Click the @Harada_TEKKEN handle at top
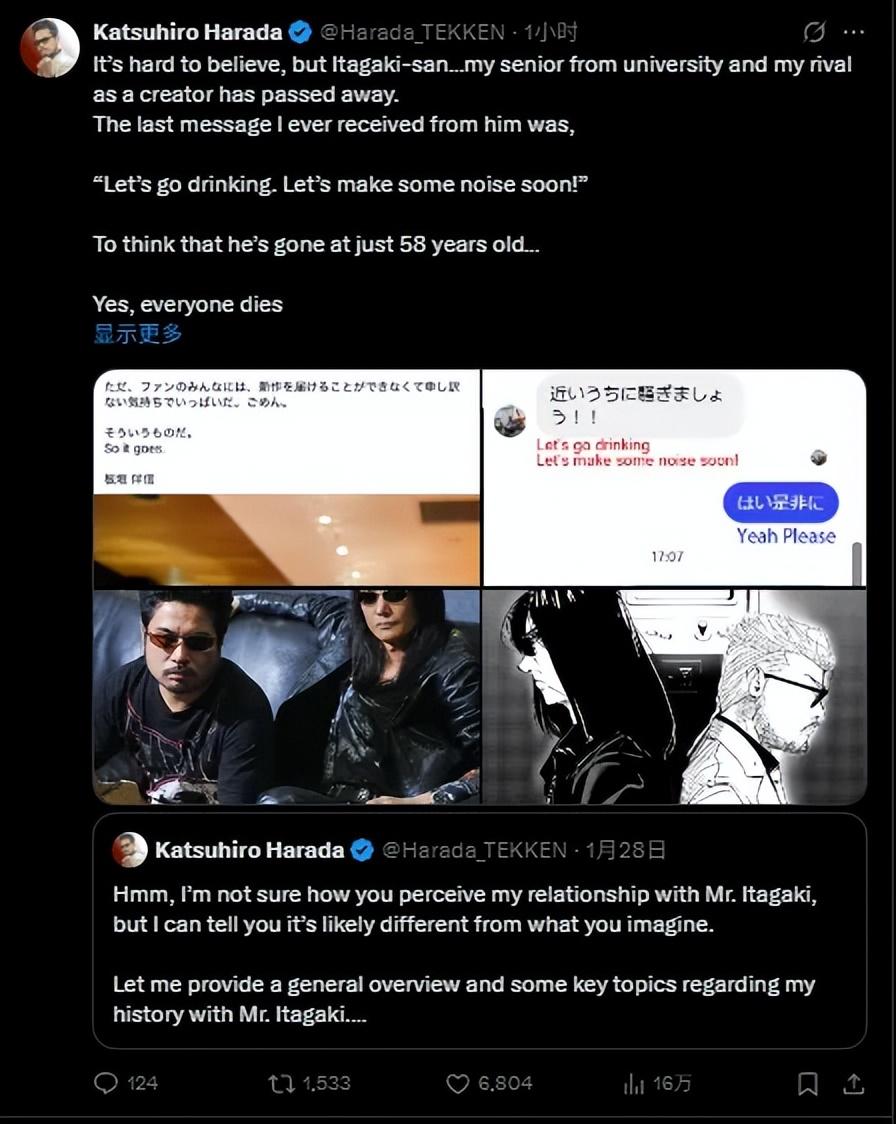 coord(412,32)
